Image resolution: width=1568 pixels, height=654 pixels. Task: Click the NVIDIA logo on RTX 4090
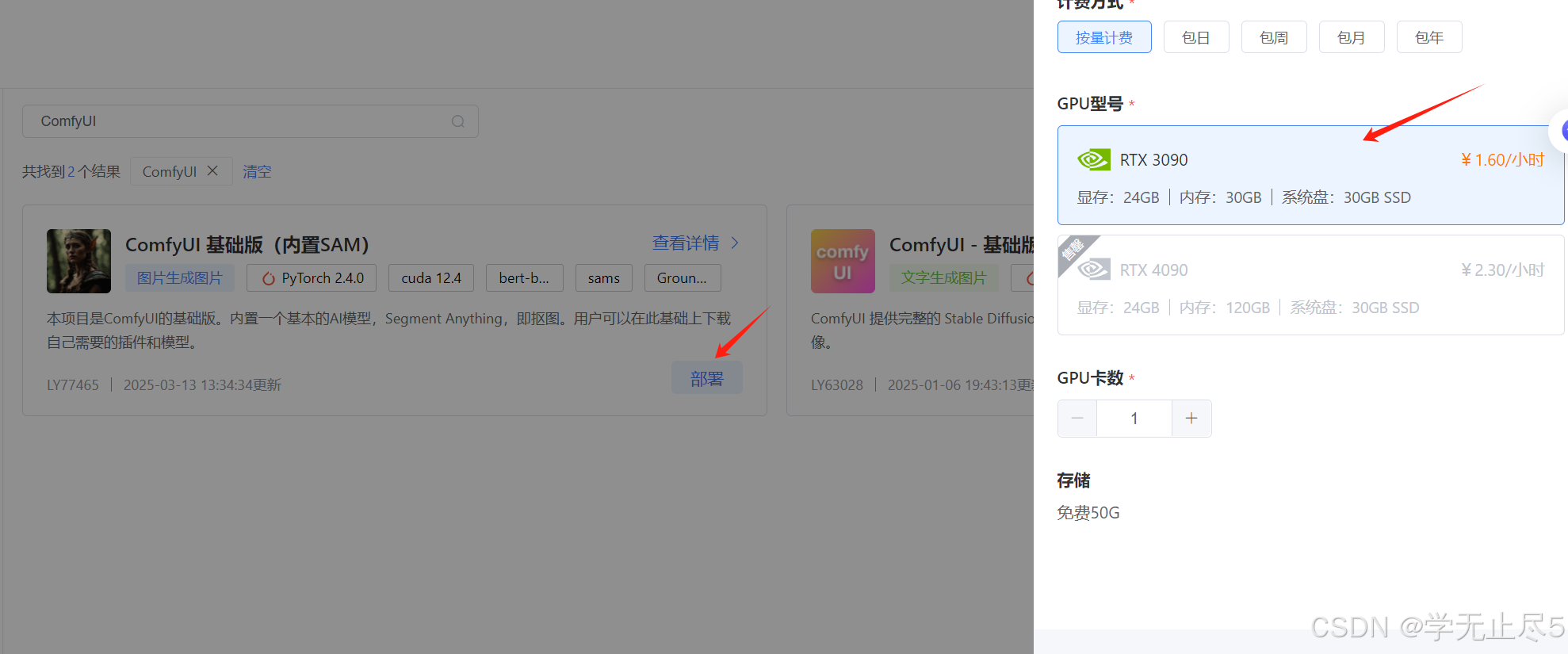(1094, 270)
